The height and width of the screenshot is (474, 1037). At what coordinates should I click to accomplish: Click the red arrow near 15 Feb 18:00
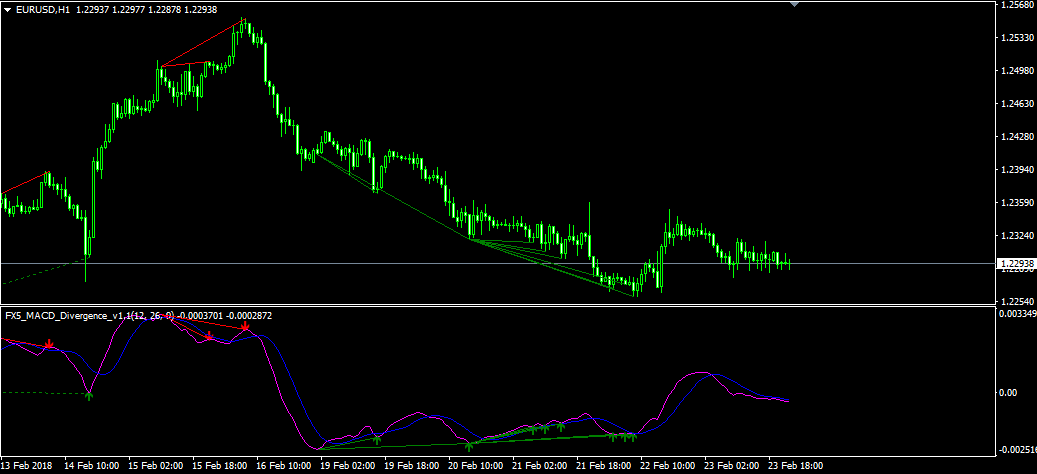pos(207,337)
